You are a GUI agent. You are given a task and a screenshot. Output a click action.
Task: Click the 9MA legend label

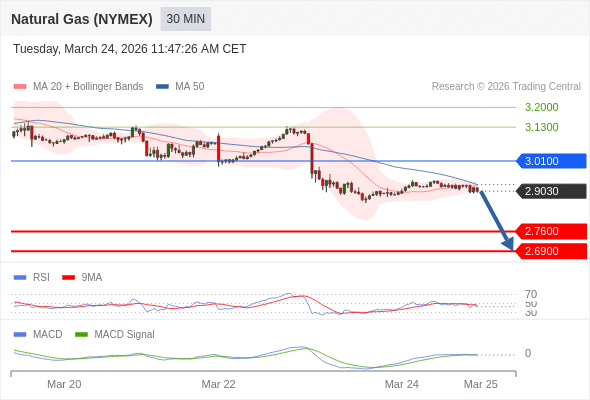92,277
